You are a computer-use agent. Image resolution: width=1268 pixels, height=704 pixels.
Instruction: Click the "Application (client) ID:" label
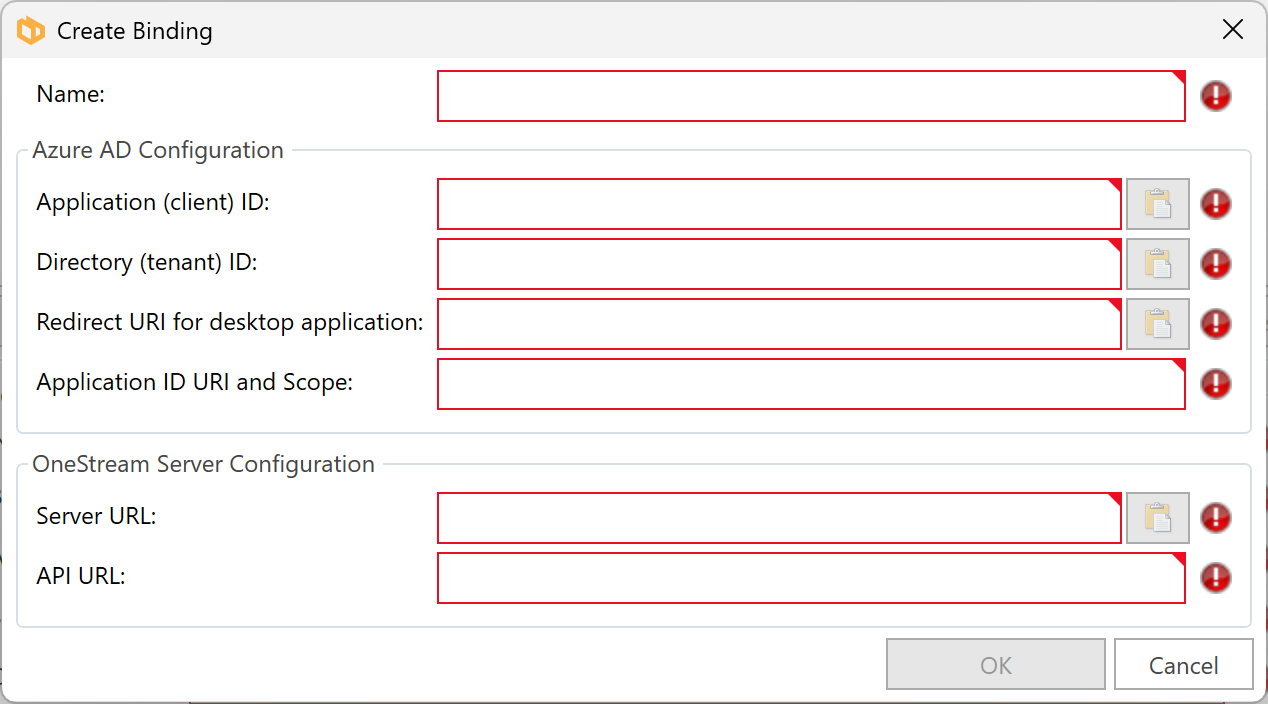[x=154, y=203]
